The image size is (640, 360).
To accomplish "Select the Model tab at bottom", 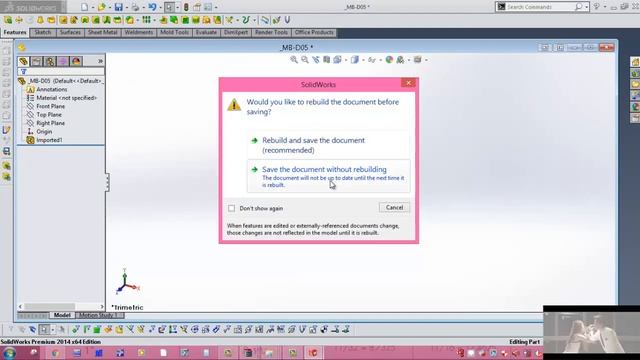I will tap(62, 315).
